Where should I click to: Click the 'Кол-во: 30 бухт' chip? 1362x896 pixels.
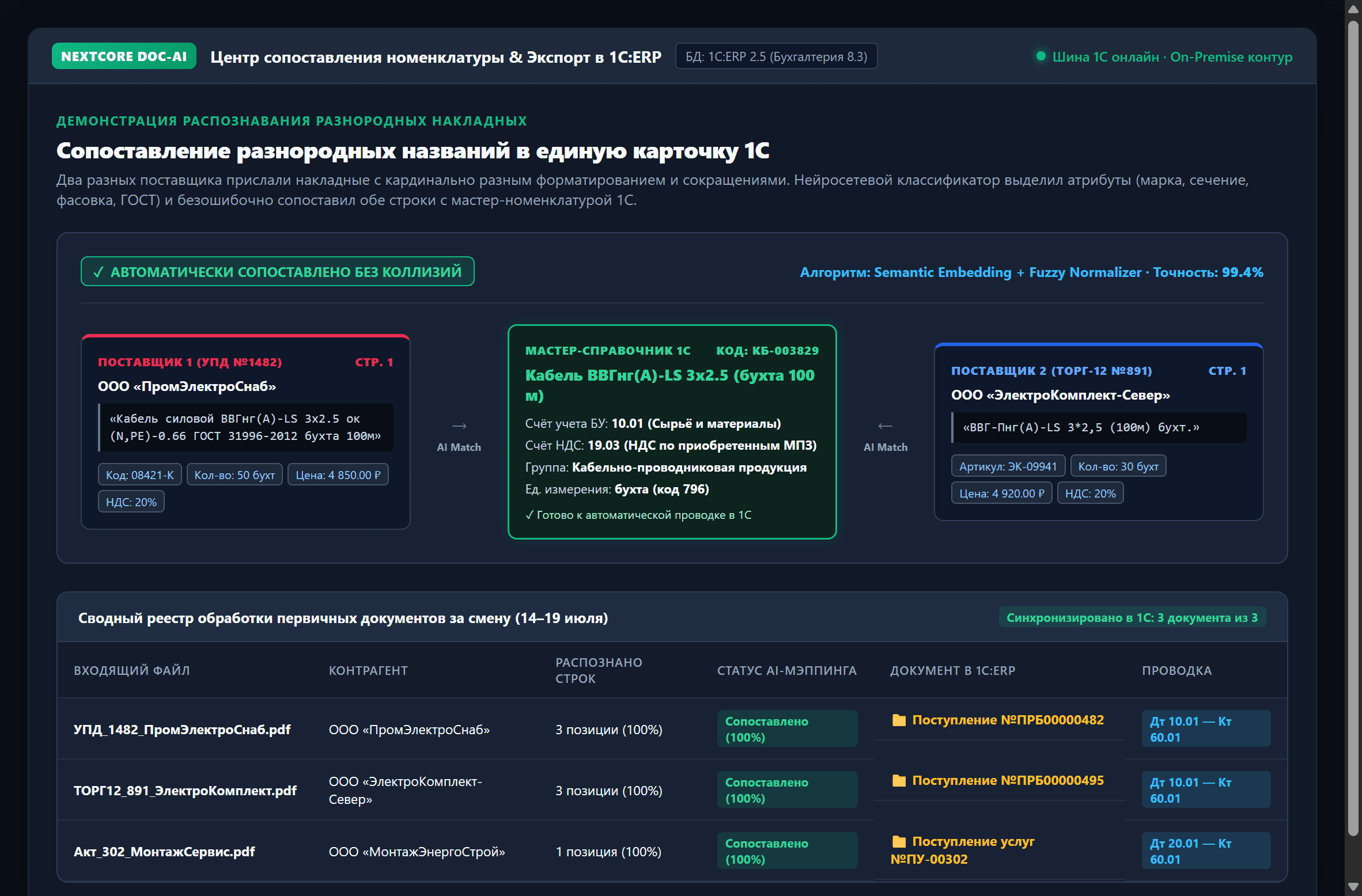point(1118,466)
